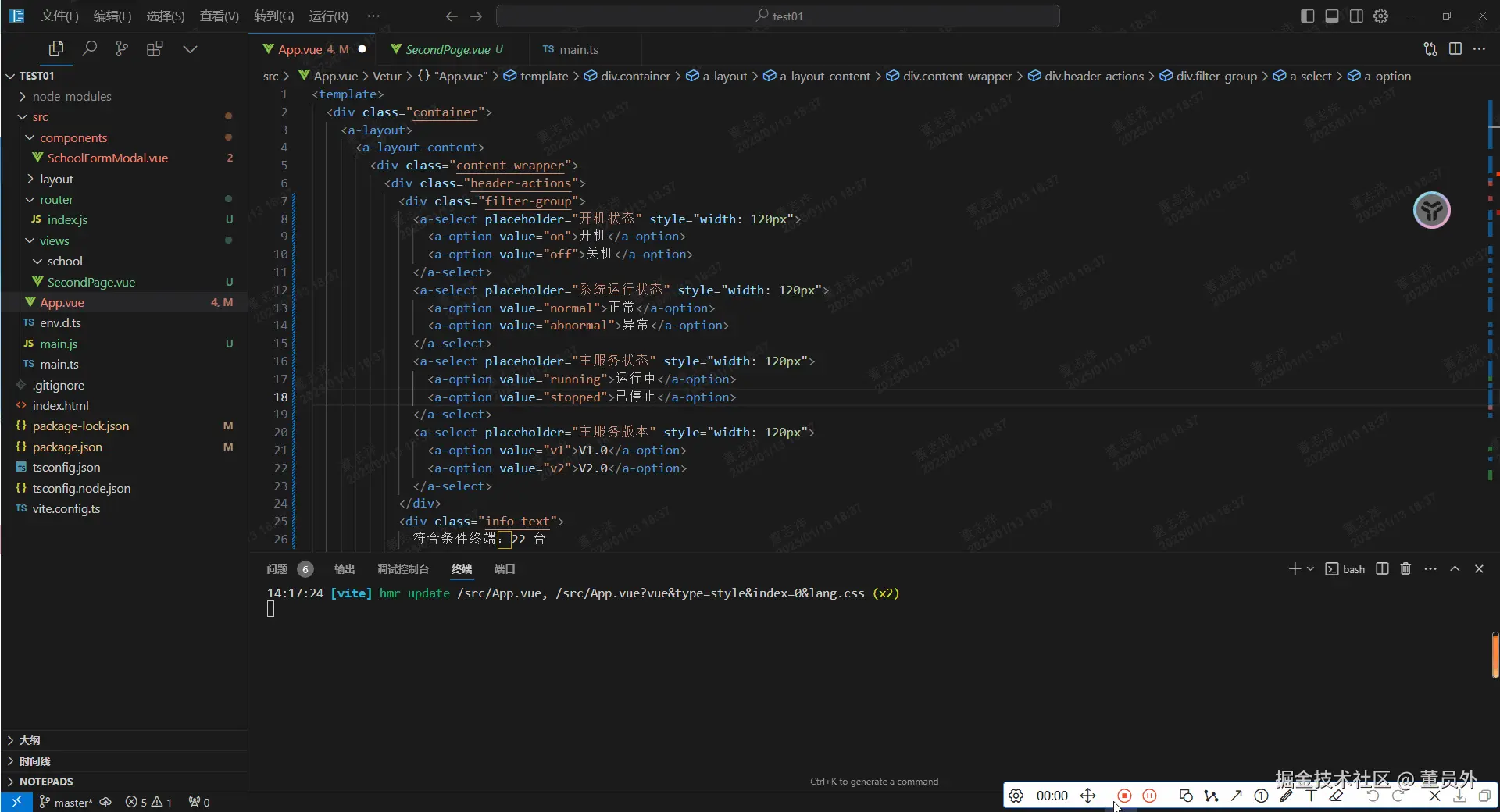The image size is (1500, 812).
Task: Split the editor to the right
Action: [x=1455, y=49]
